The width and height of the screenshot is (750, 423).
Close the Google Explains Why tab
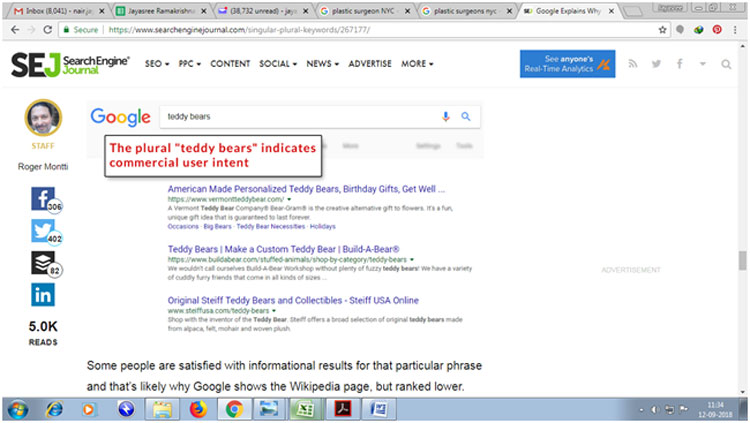[611, 11]
